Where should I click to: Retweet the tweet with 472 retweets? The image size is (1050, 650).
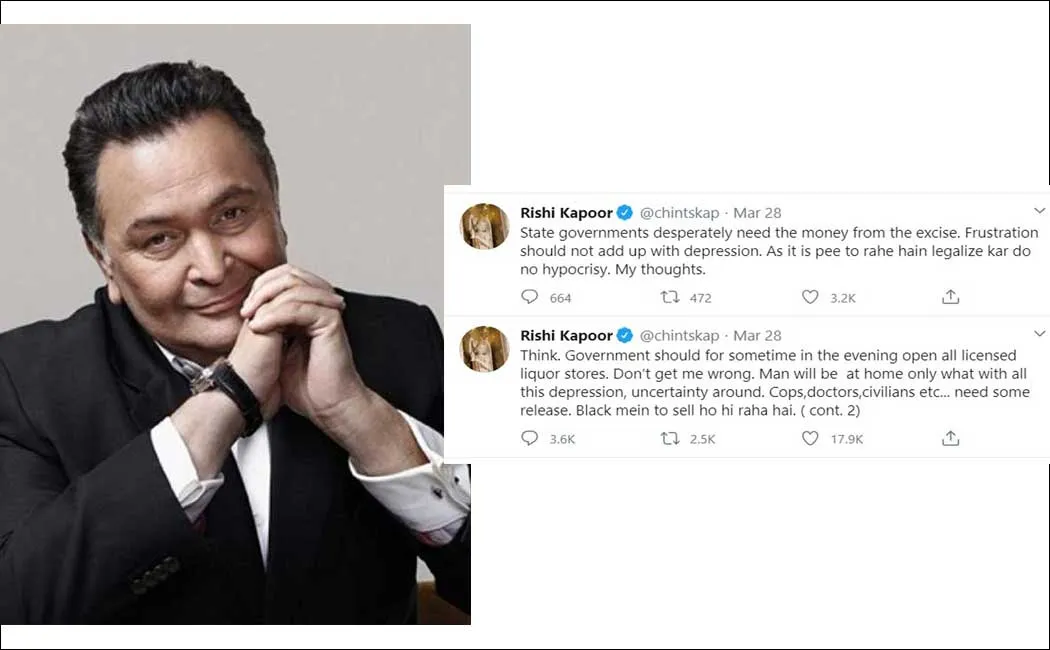click(670, 297)
